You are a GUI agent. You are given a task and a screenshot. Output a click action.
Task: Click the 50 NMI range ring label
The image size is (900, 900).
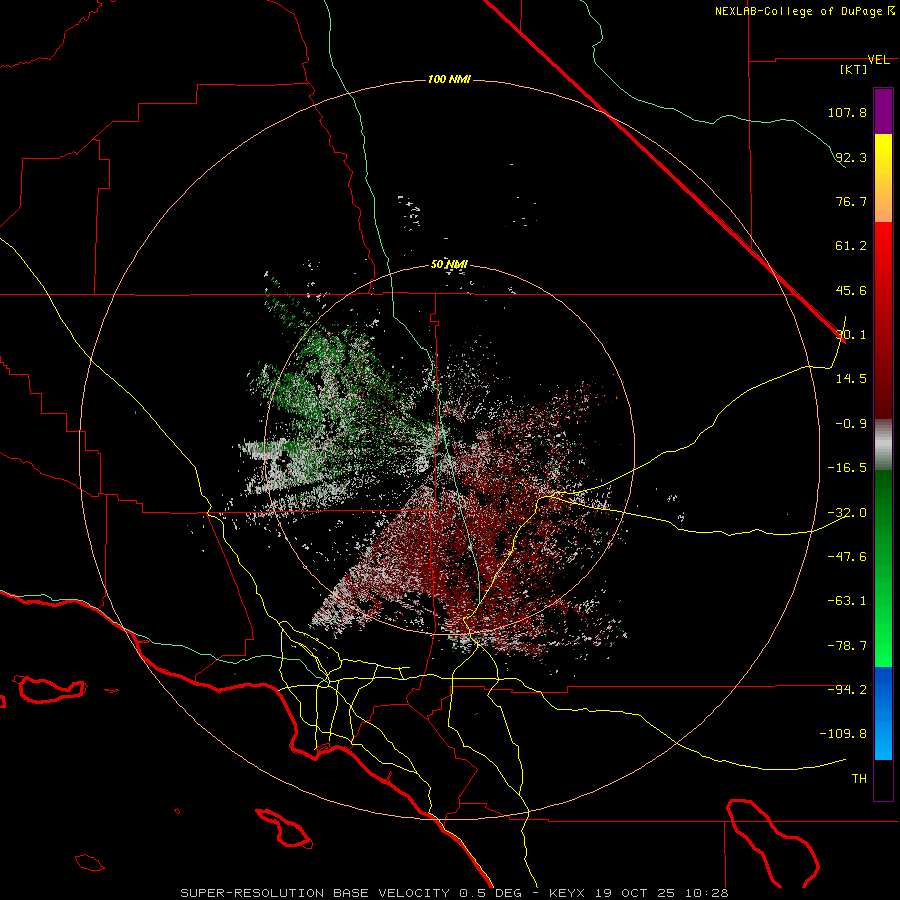click(449, 265)
